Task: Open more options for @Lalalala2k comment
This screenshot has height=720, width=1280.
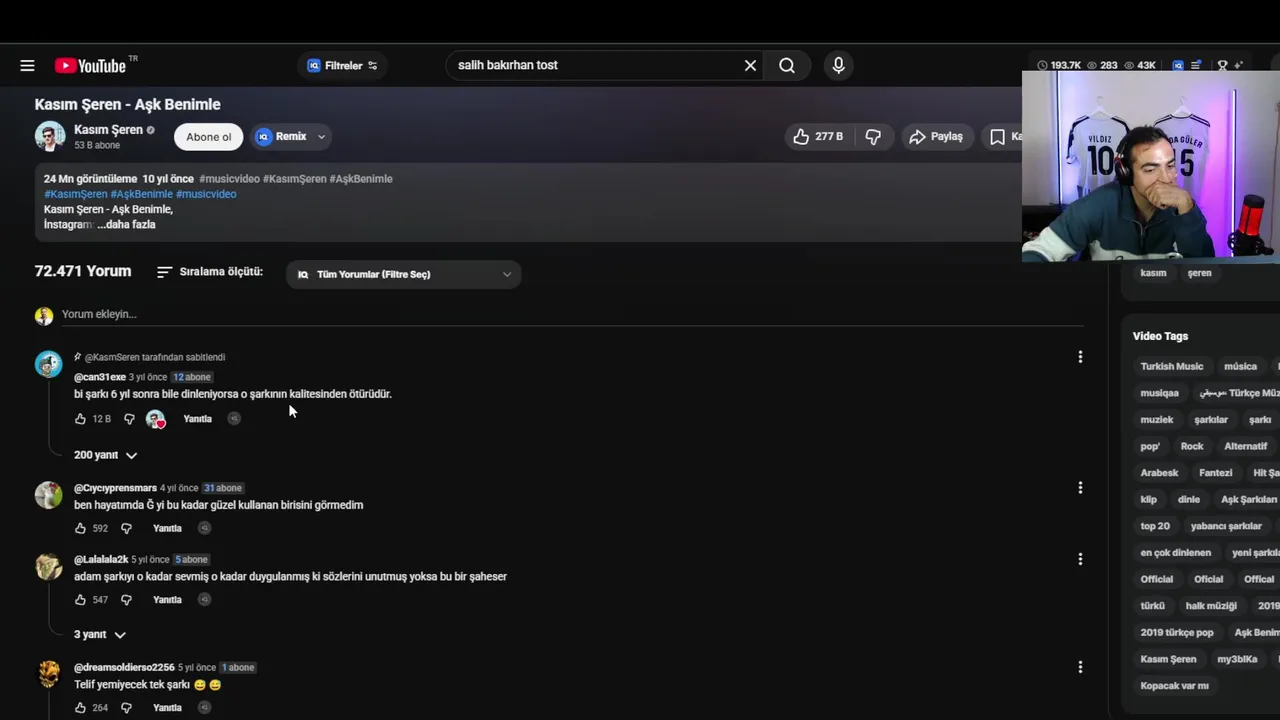Action: pos(1080,559)
